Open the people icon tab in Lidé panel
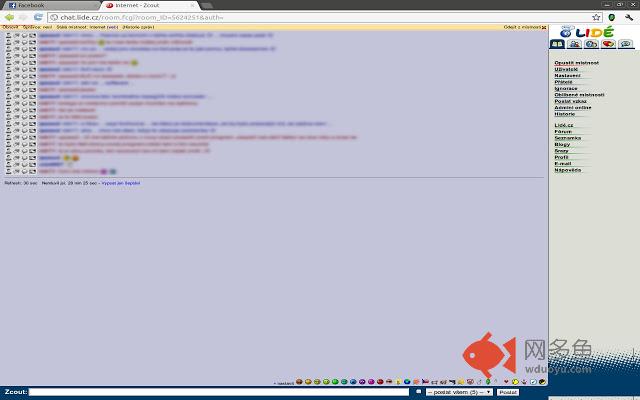The height and width of the screenshot is (400, 640). click(x=574, y=45)
